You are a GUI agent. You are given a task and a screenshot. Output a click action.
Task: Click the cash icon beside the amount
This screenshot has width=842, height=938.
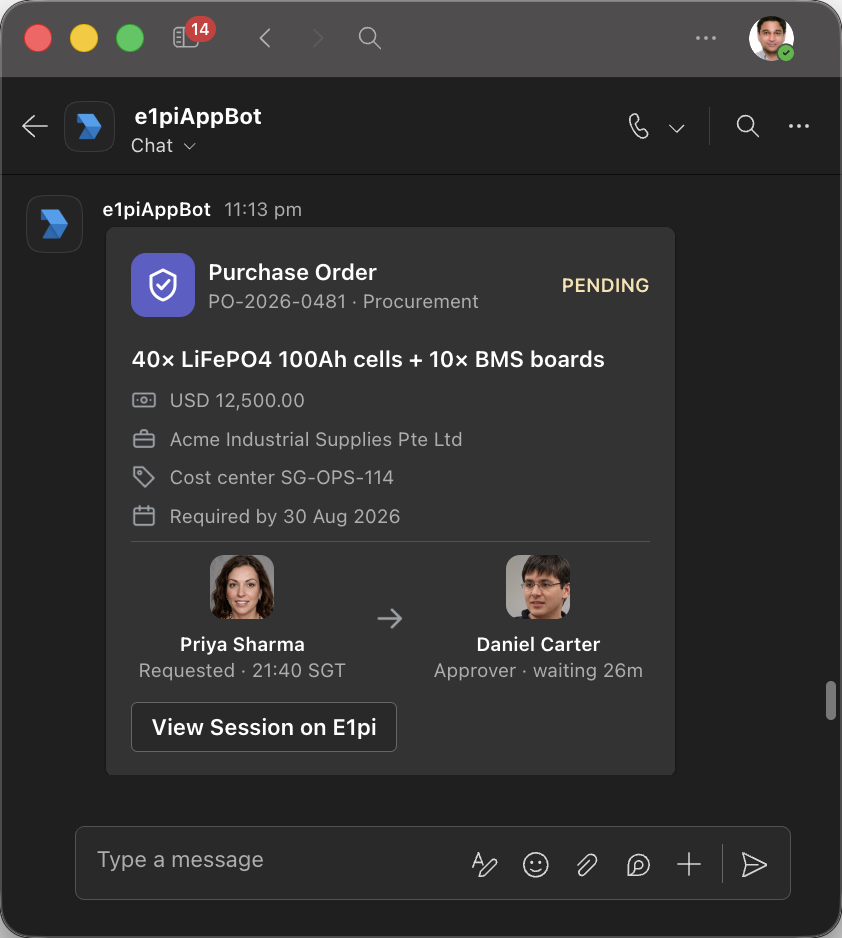click(x=144, y=400)
